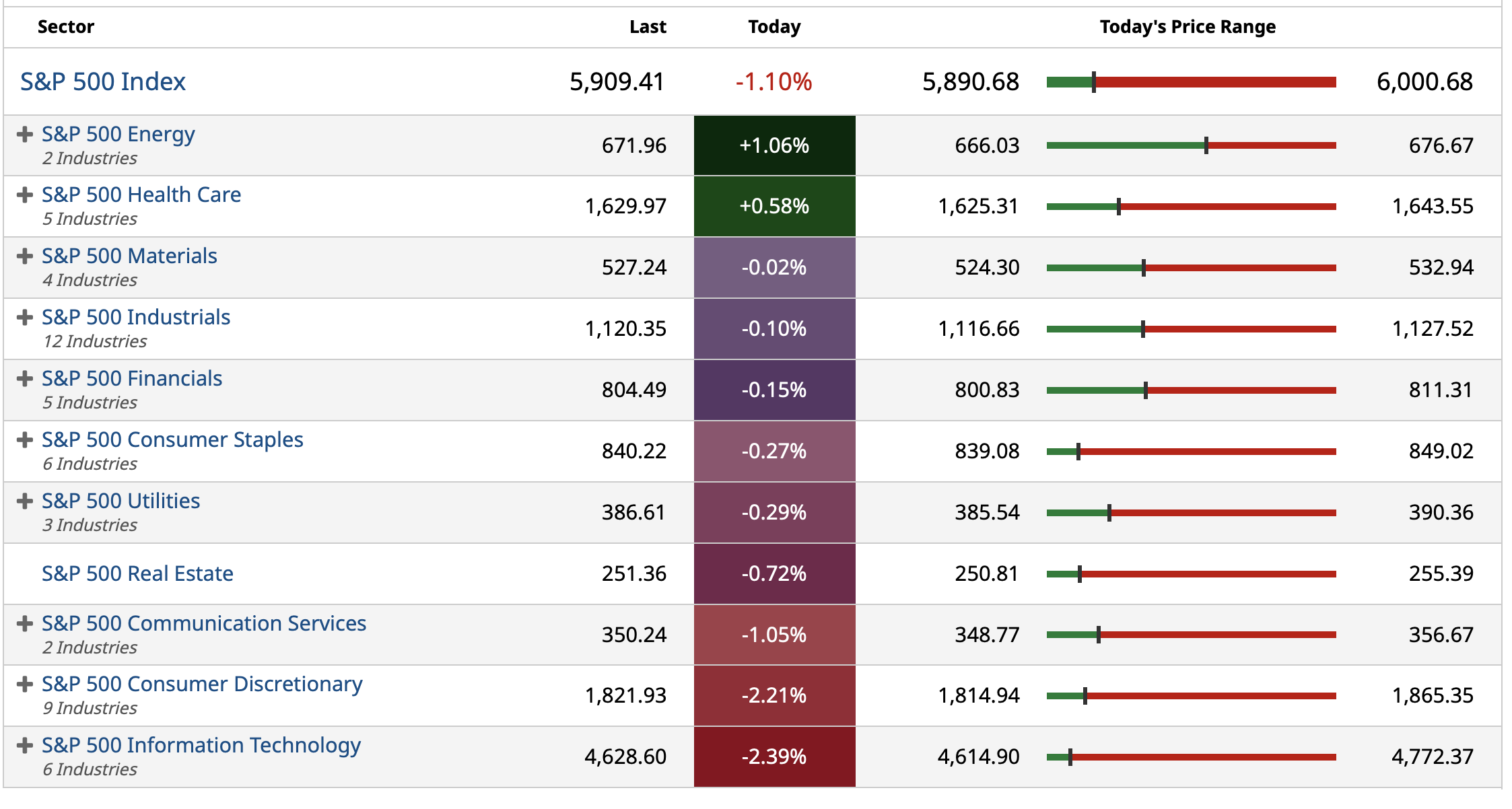Sort table by Today column header

click(774, 27)
